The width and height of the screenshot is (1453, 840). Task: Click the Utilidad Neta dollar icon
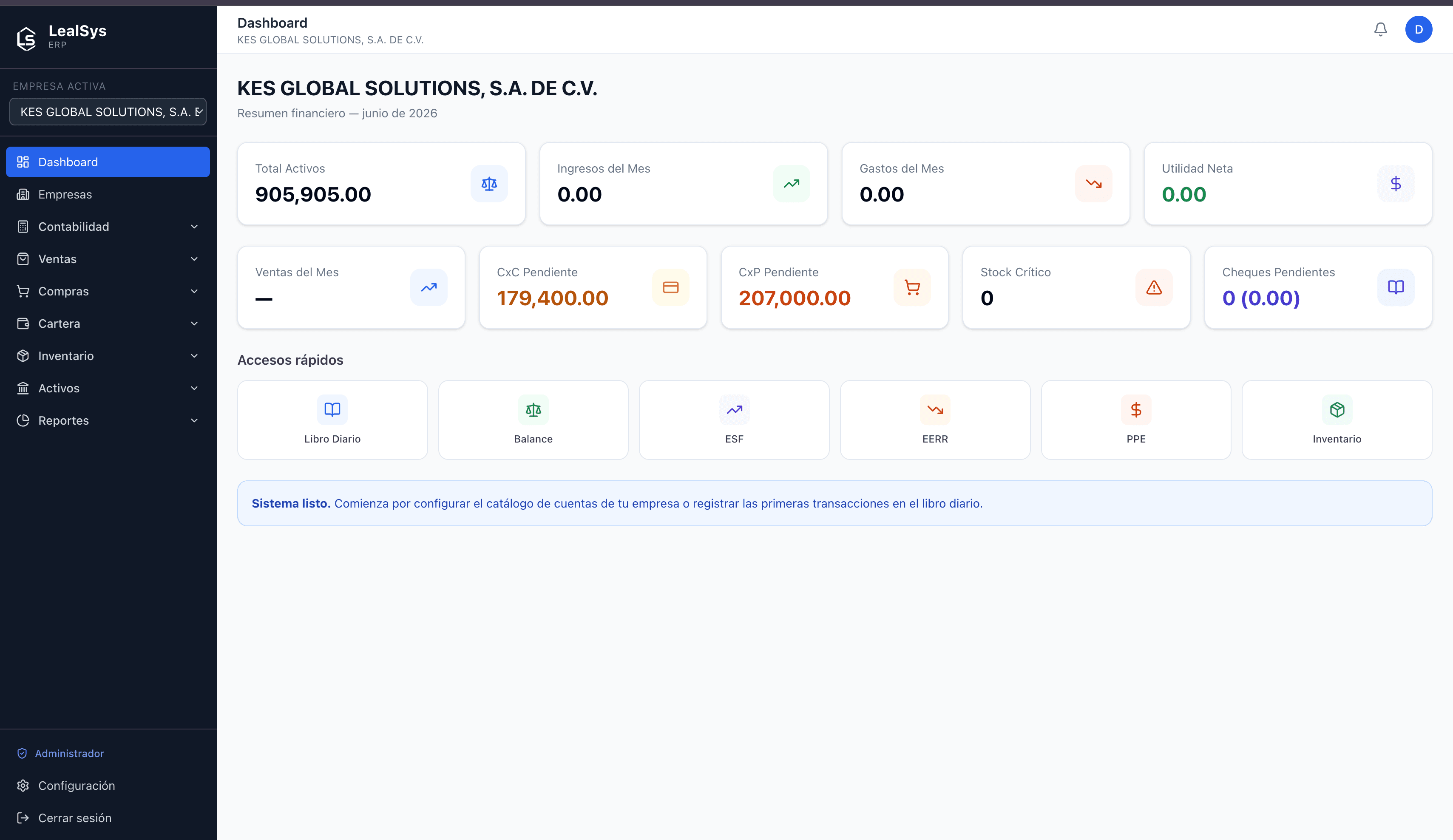tap(1395, 184)
